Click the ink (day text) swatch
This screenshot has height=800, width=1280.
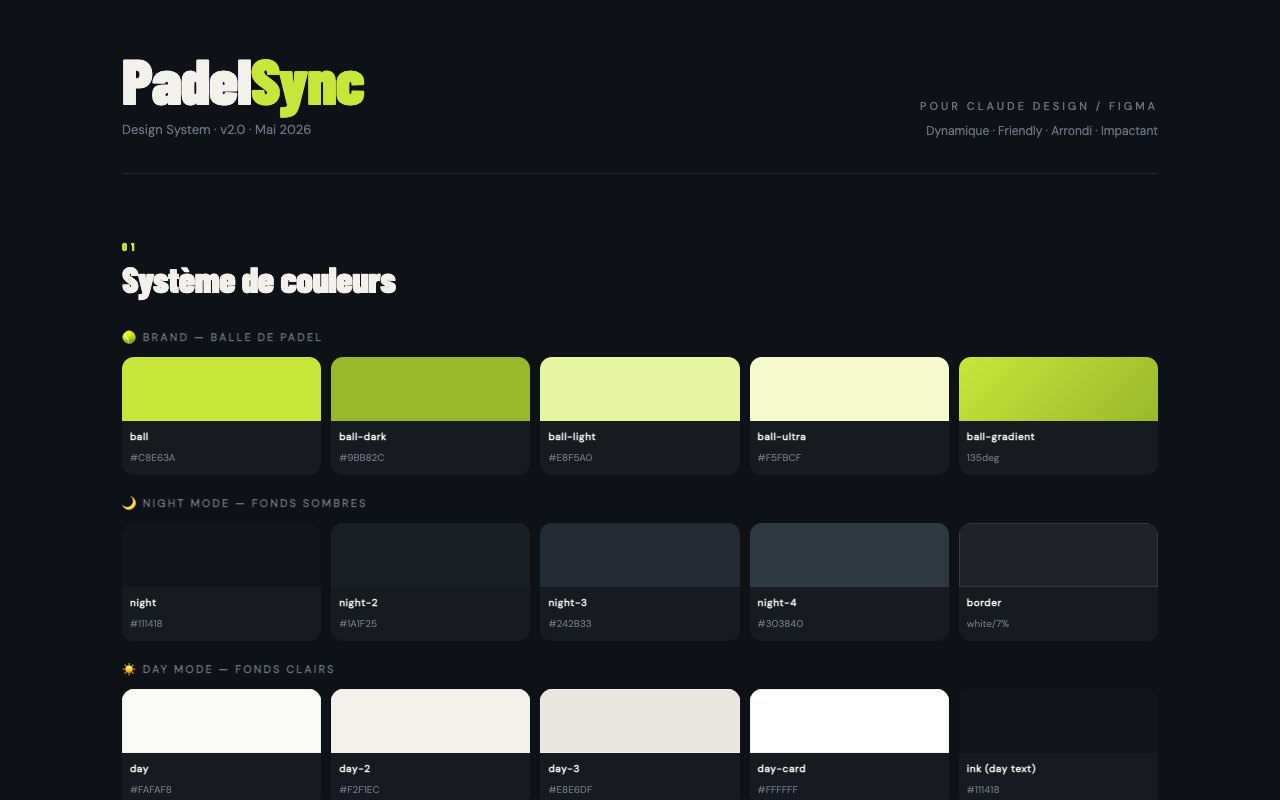[1058, 721]
